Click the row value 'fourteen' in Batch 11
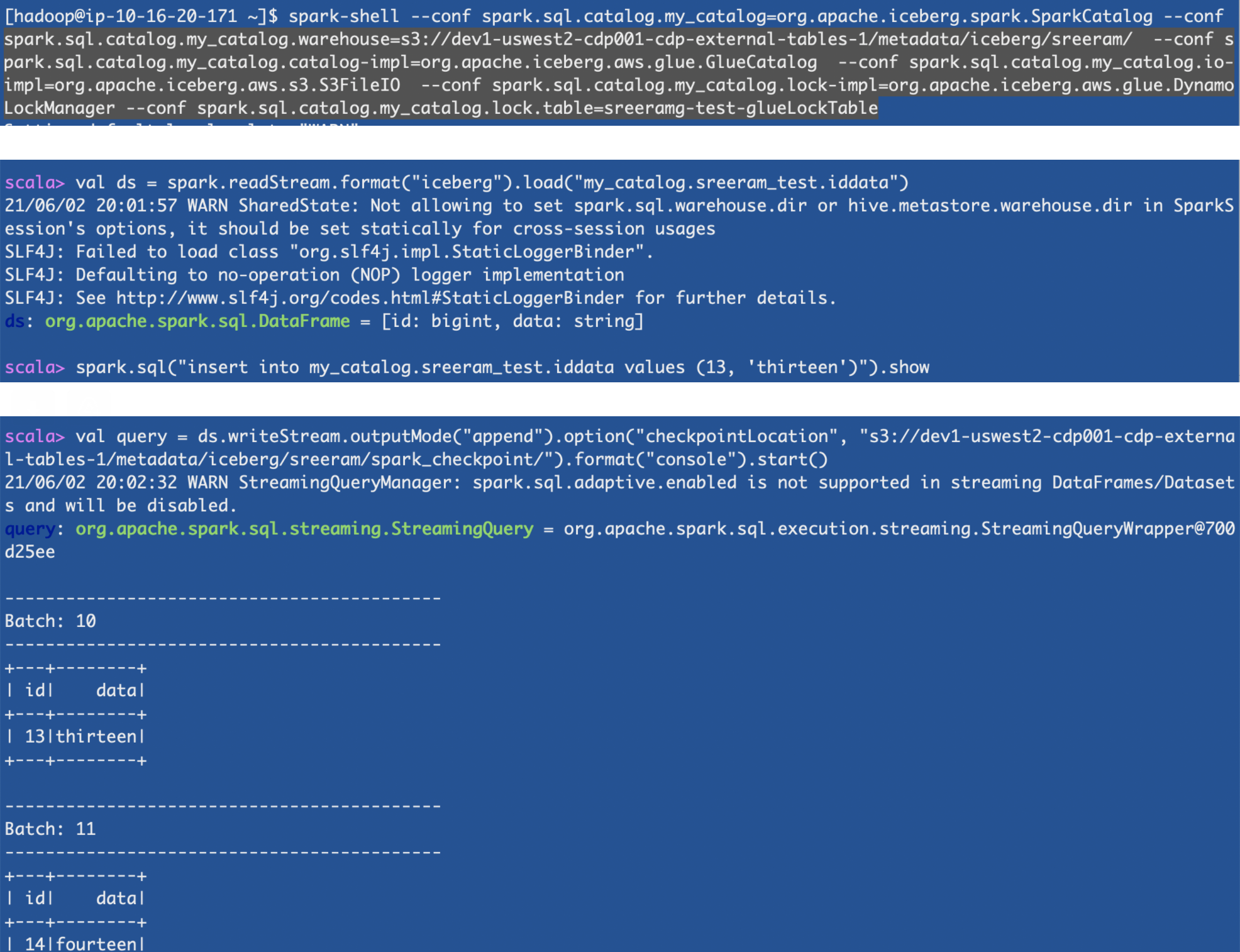 coord(96,944)
